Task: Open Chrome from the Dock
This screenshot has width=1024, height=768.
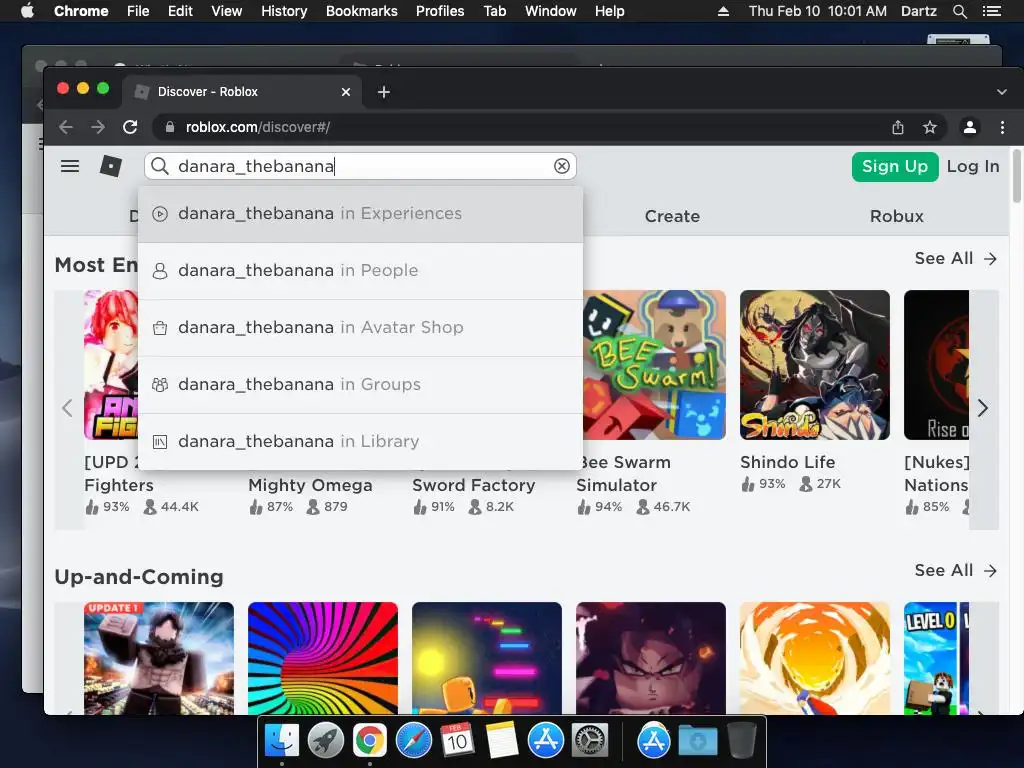Action: pyautogui.click(x=370, y=741)
